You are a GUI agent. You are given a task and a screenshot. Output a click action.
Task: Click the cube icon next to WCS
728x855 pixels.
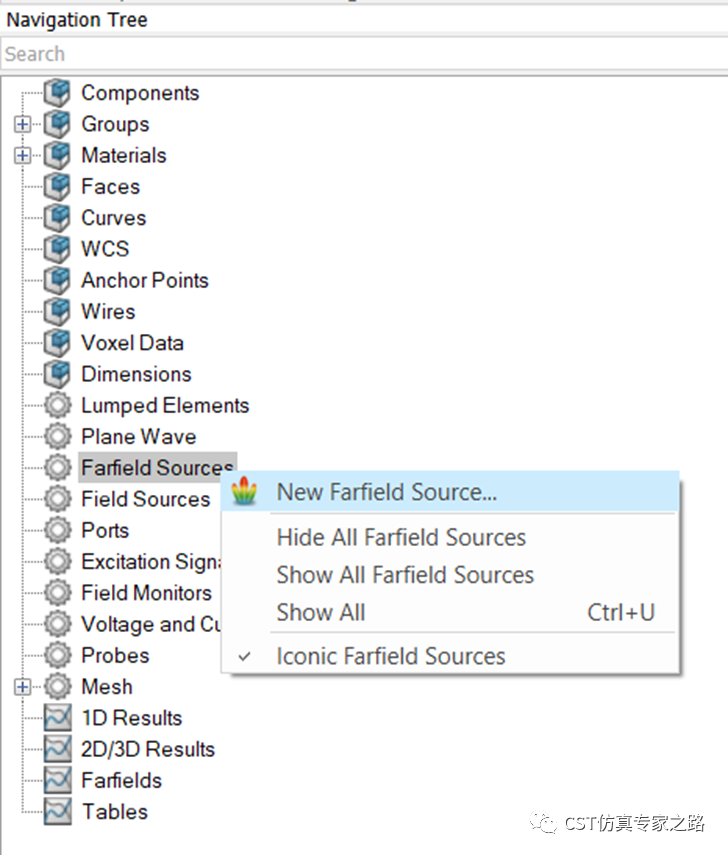tap(57, 249)
